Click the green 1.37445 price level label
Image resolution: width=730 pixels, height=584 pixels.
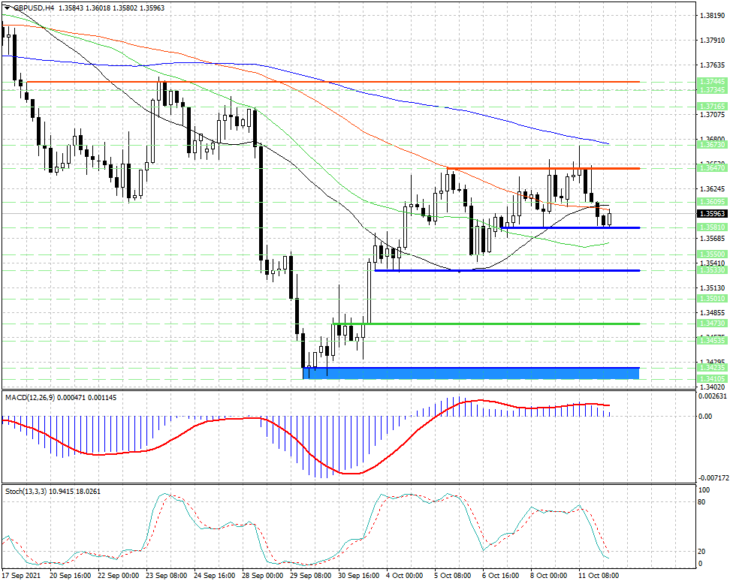pos(712,81)
